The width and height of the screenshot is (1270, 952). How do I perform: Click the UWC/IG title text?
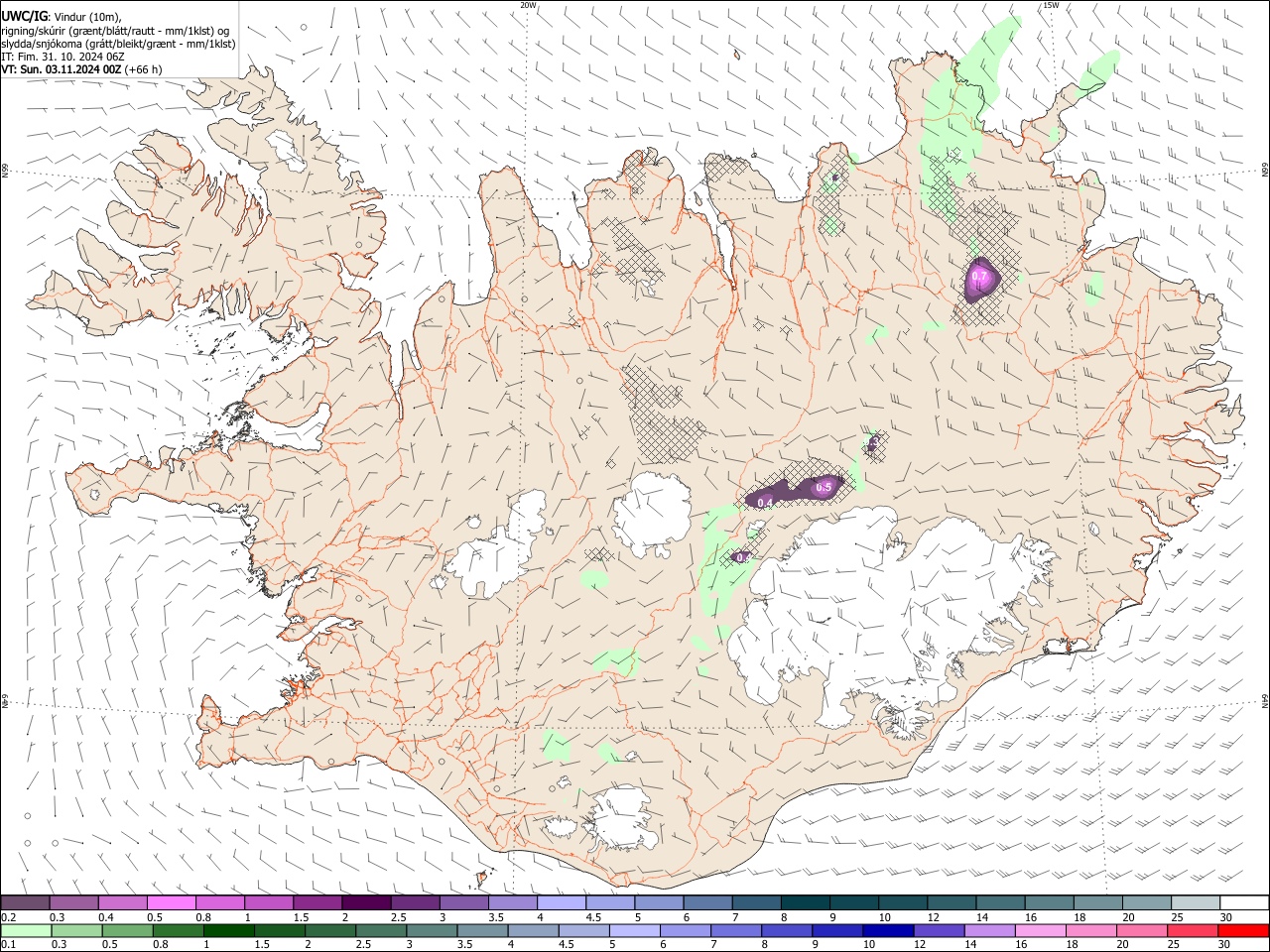[25, 16]
